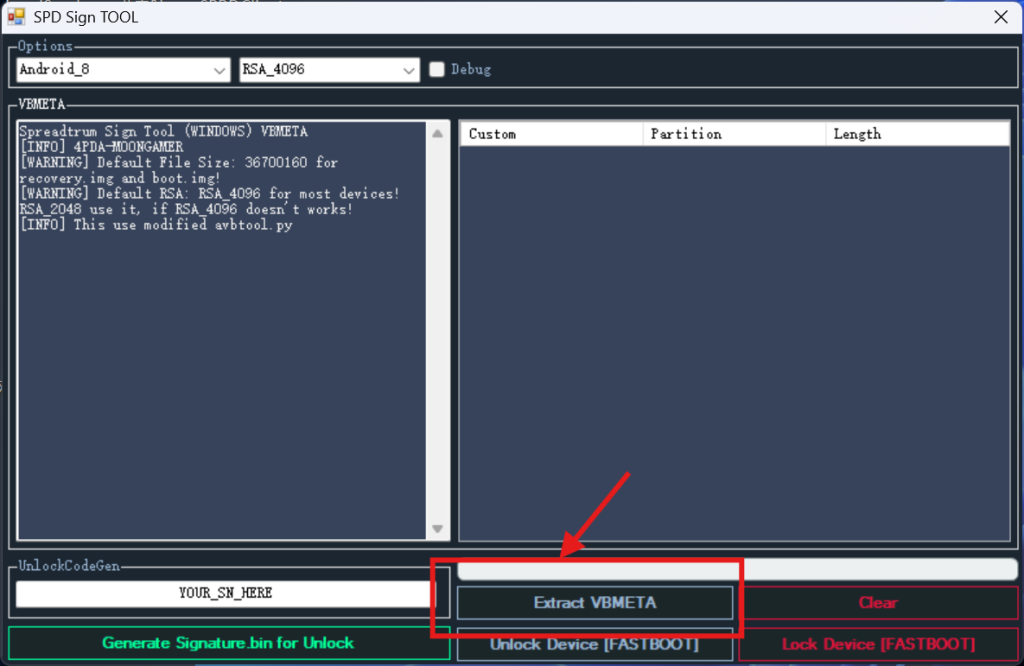Click the SPD Sign TOOL app icon
The image size is (1024, 666).
(16, 16)
